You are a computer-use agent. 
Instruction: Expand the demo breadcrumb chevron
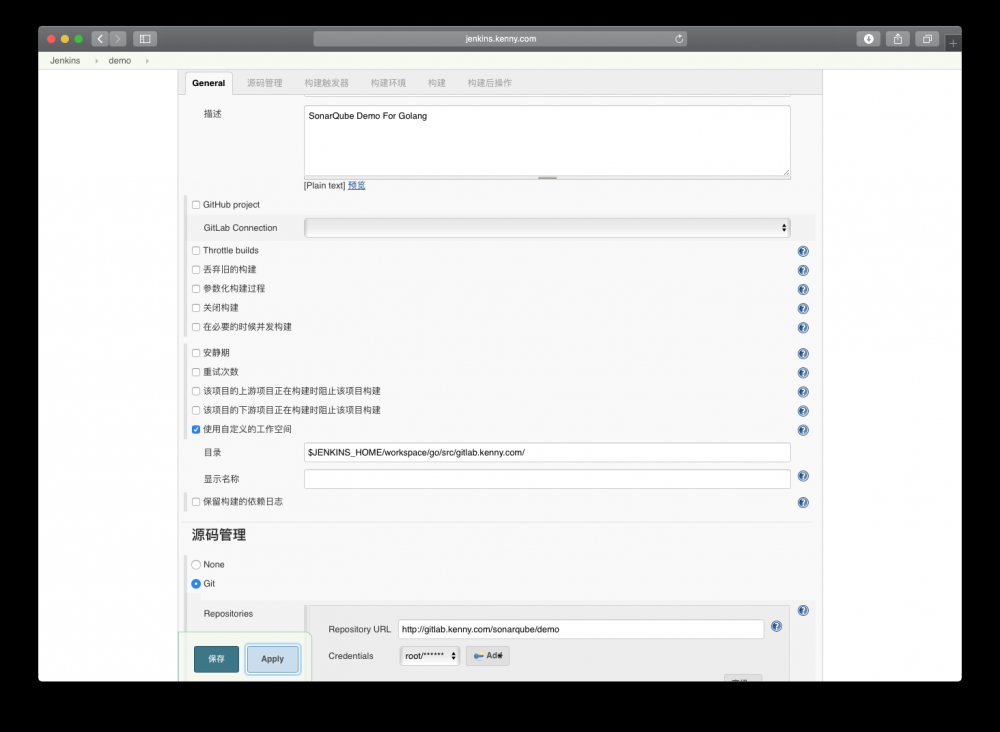(145, 60)
